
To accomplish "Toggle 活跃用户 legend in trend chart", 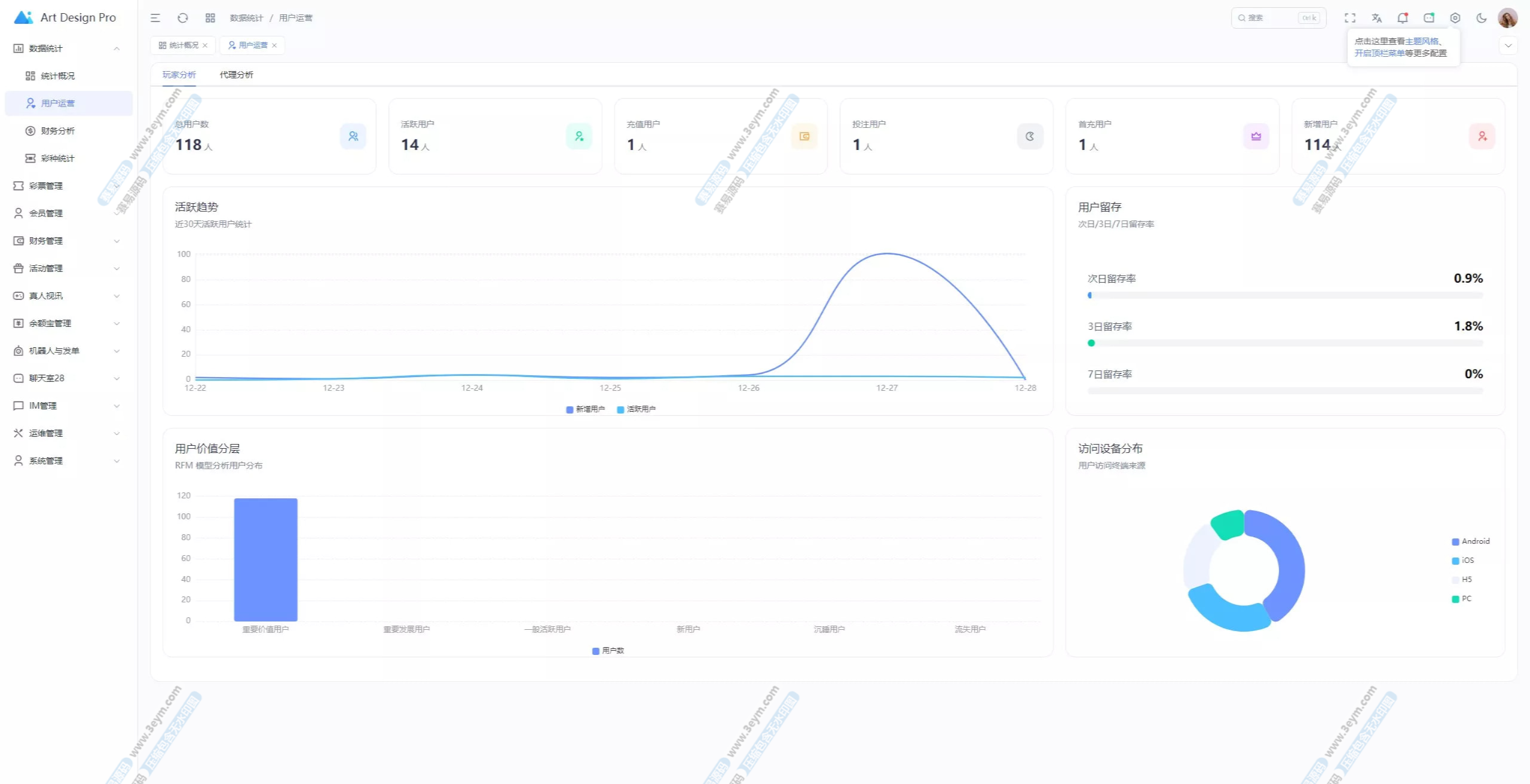I will coord(636,409).
